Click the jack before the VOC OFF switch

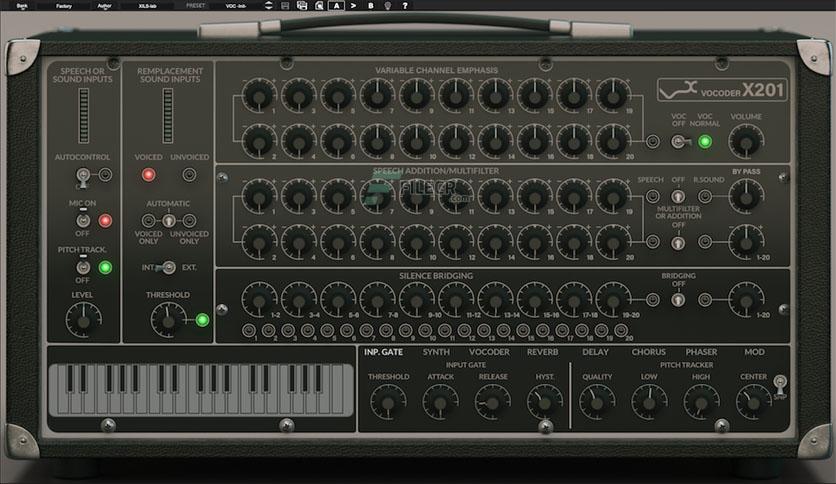pyautogui.click(x=653, y=142)
